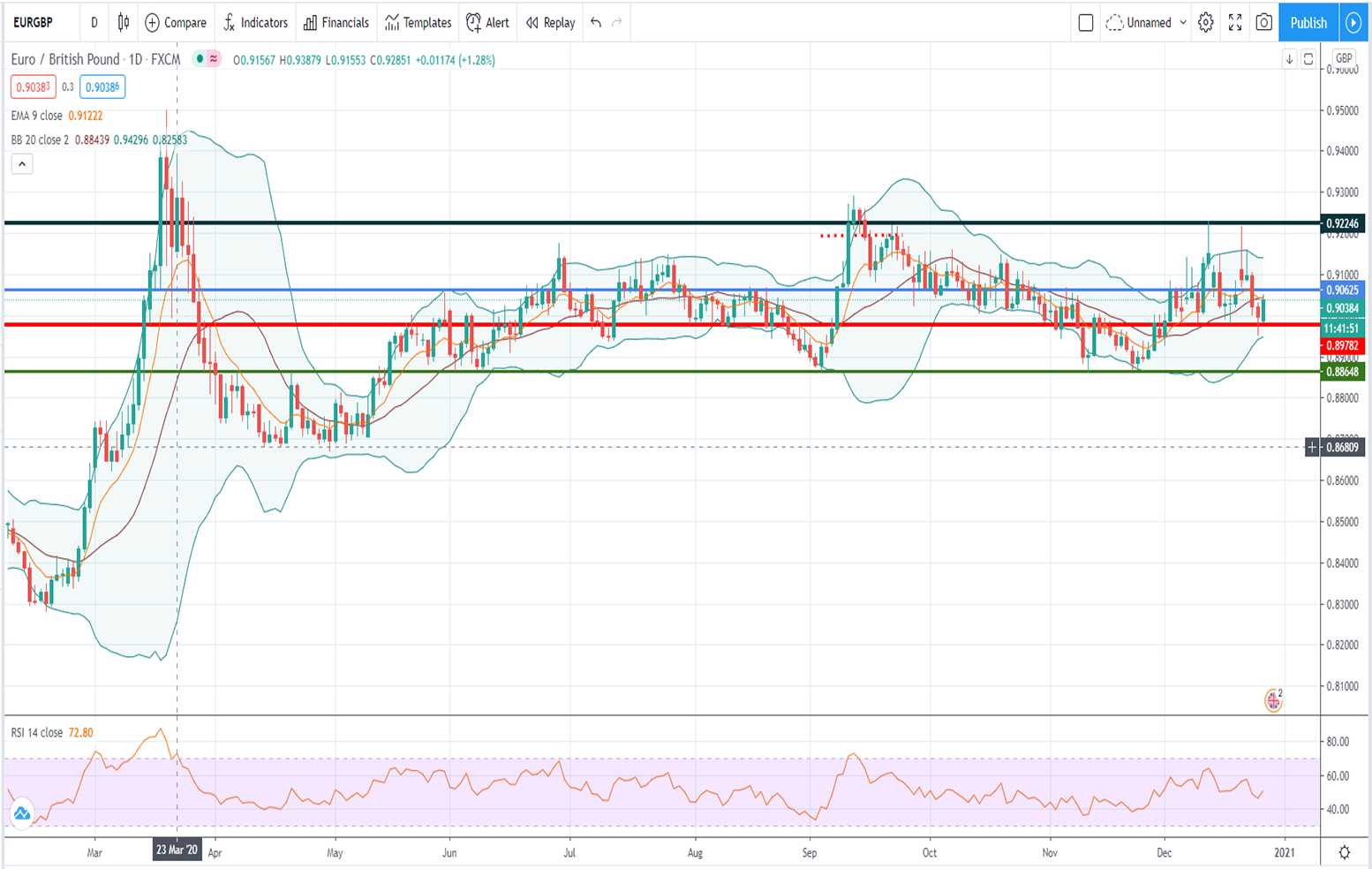Open the Financials menu
1372x869 pixels.
click(336, 23)
